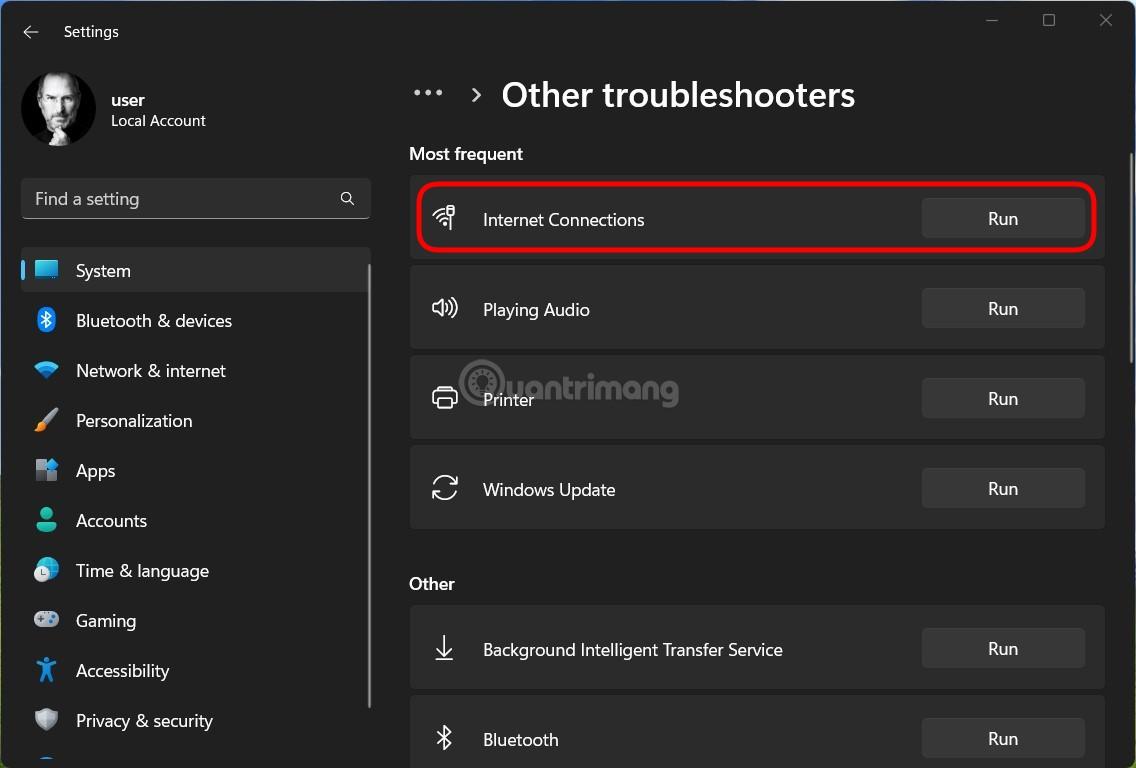Open Bluetooth & devices in sidebar

point(196,320)
